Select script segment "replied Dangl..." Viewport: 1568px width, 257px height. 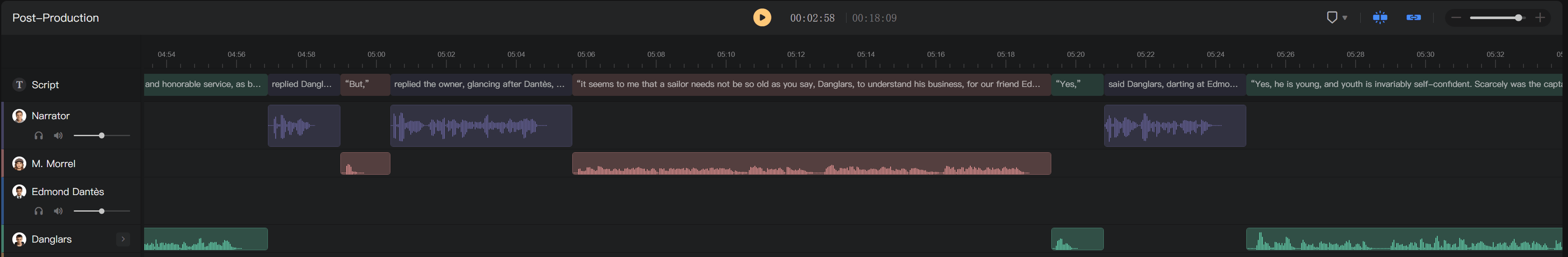304,85
